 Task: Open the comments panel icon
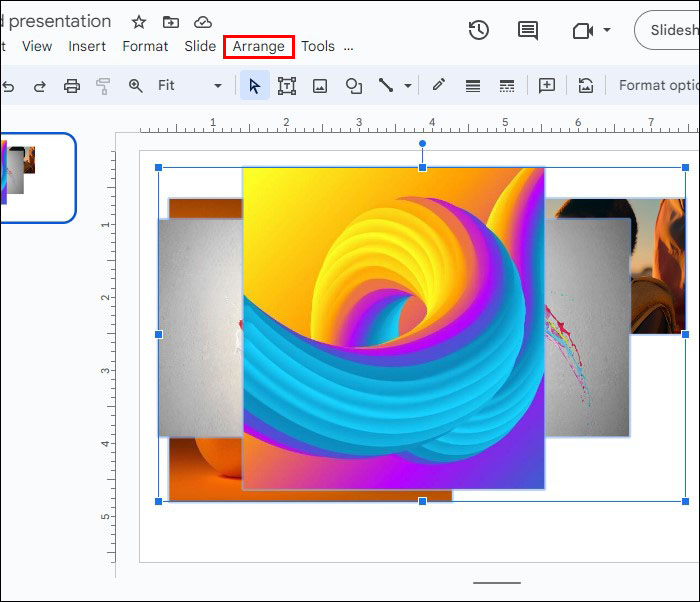point(527,30)
